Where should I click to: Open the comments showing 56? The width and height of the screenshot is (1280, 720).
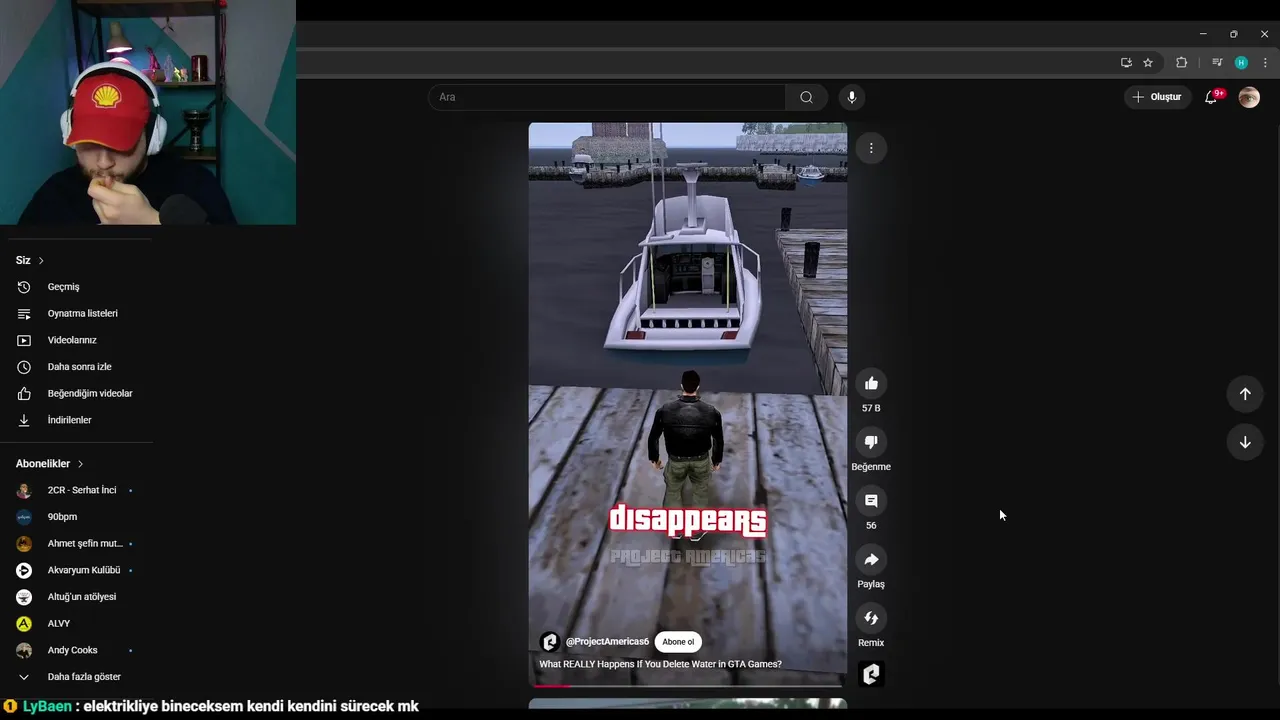[x=871, y=500]
